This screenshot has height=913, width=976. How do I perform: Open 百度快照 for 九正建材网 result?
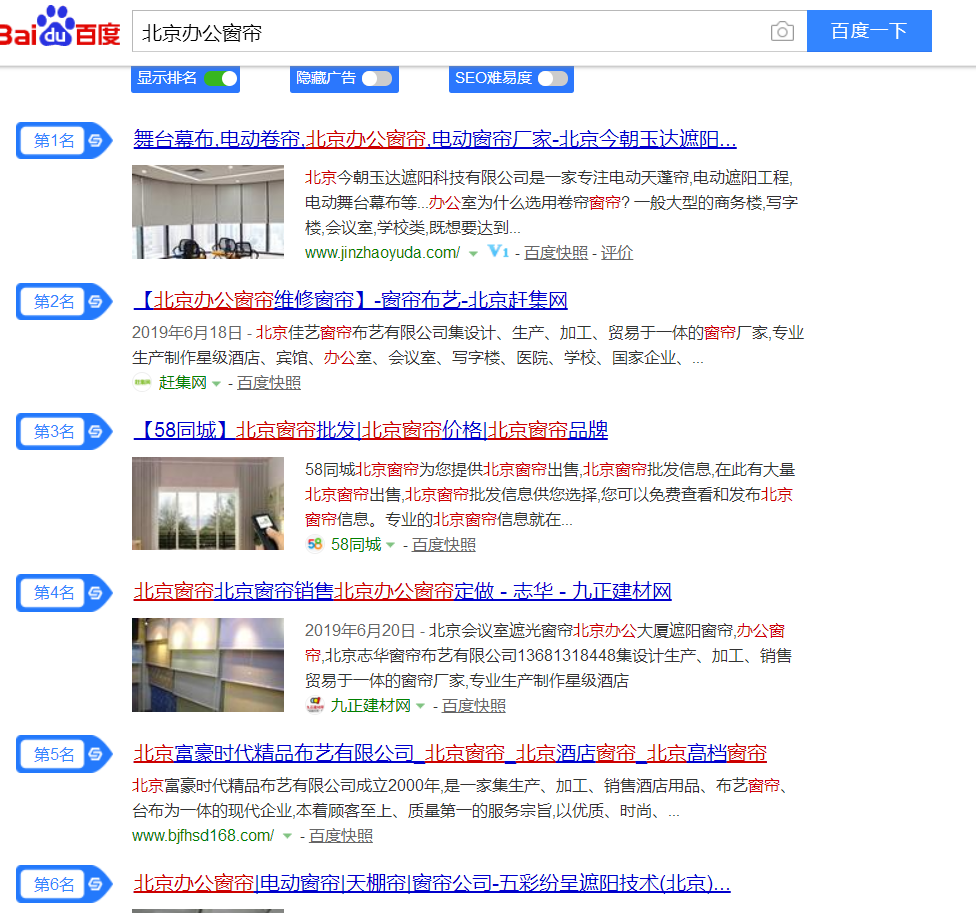(x=473, y=706)
